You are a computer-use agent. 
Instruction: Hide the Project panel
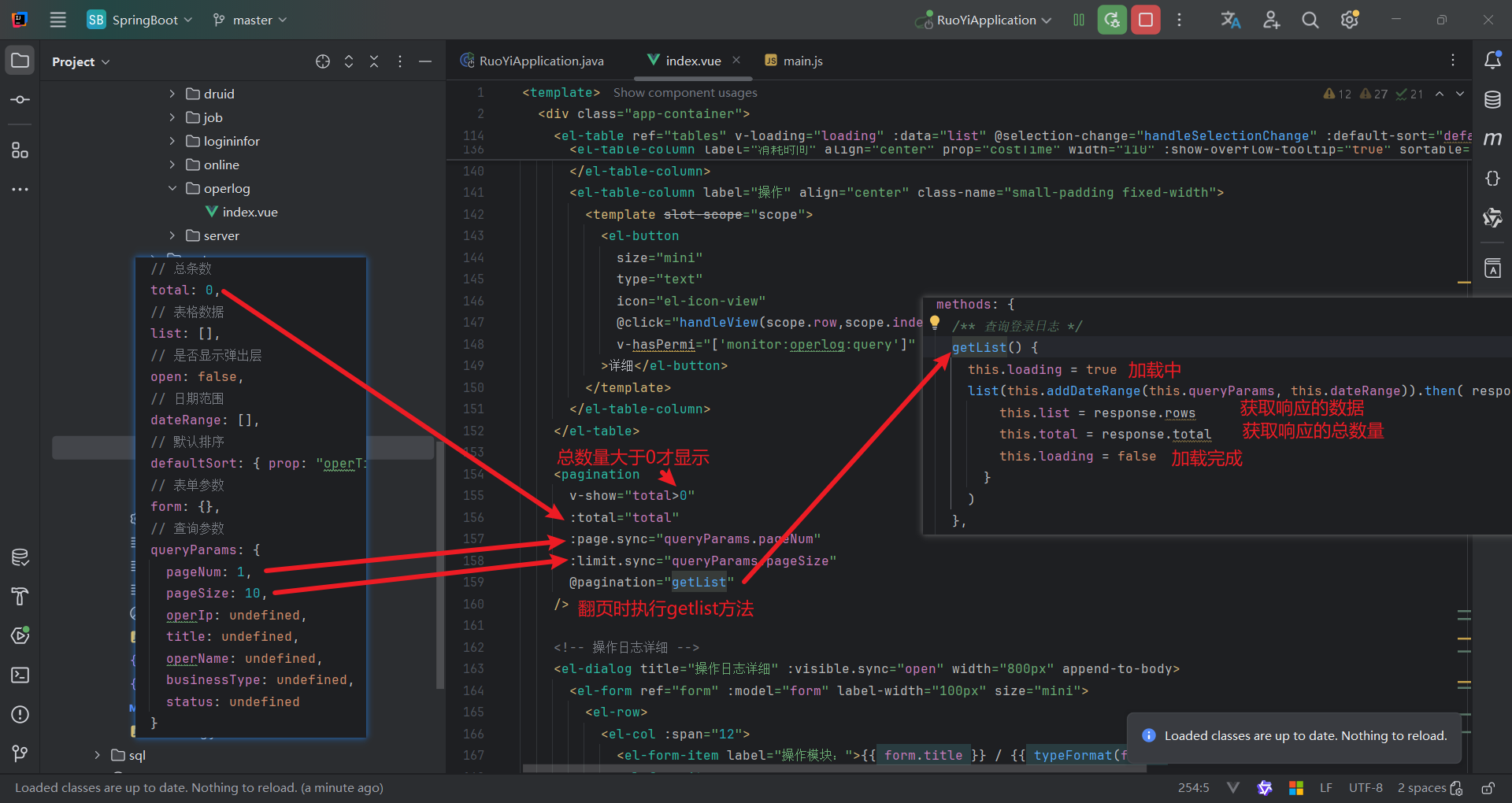(x=425, y=61)
